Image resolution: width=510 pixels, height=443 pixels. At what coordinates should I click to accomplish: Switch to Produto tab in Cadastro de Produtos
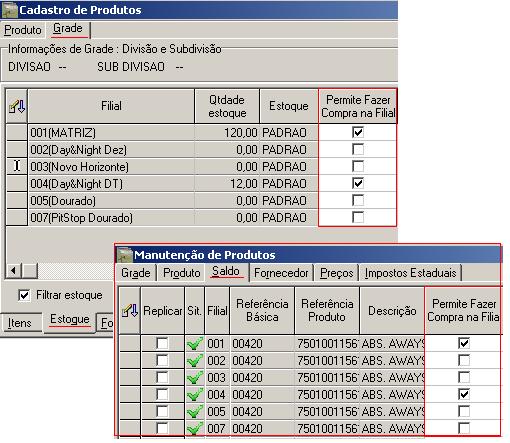click(x=23, y=30)
